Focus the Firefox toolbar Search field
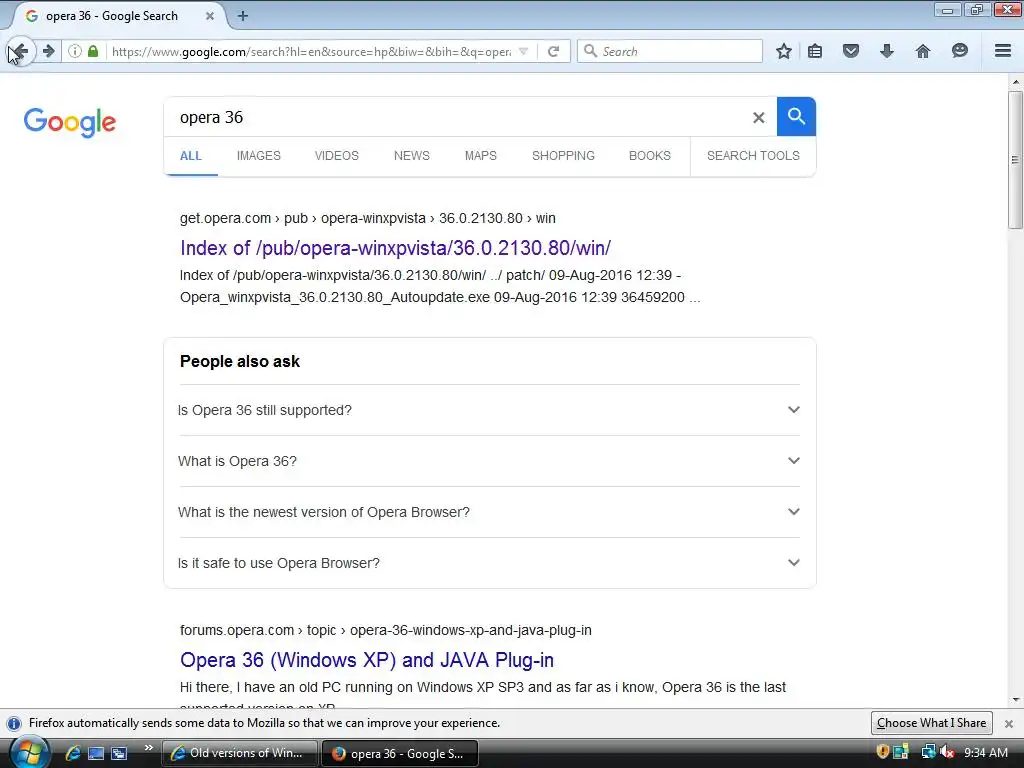1024x768 pixels. (670, 51)
